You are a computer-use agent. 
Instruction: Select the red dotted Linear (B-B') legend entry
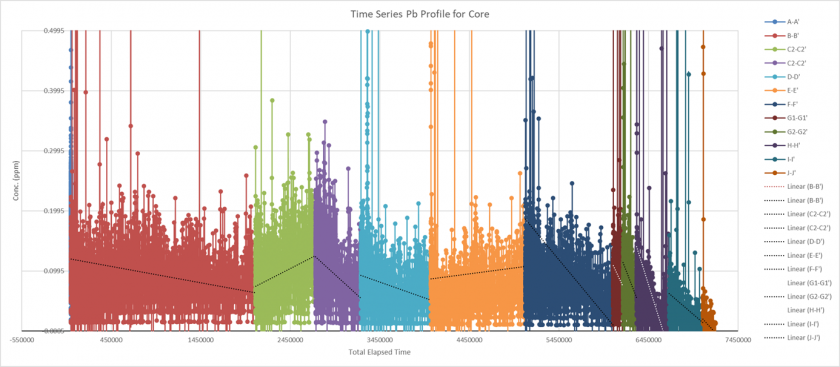(x=793, y=186)
